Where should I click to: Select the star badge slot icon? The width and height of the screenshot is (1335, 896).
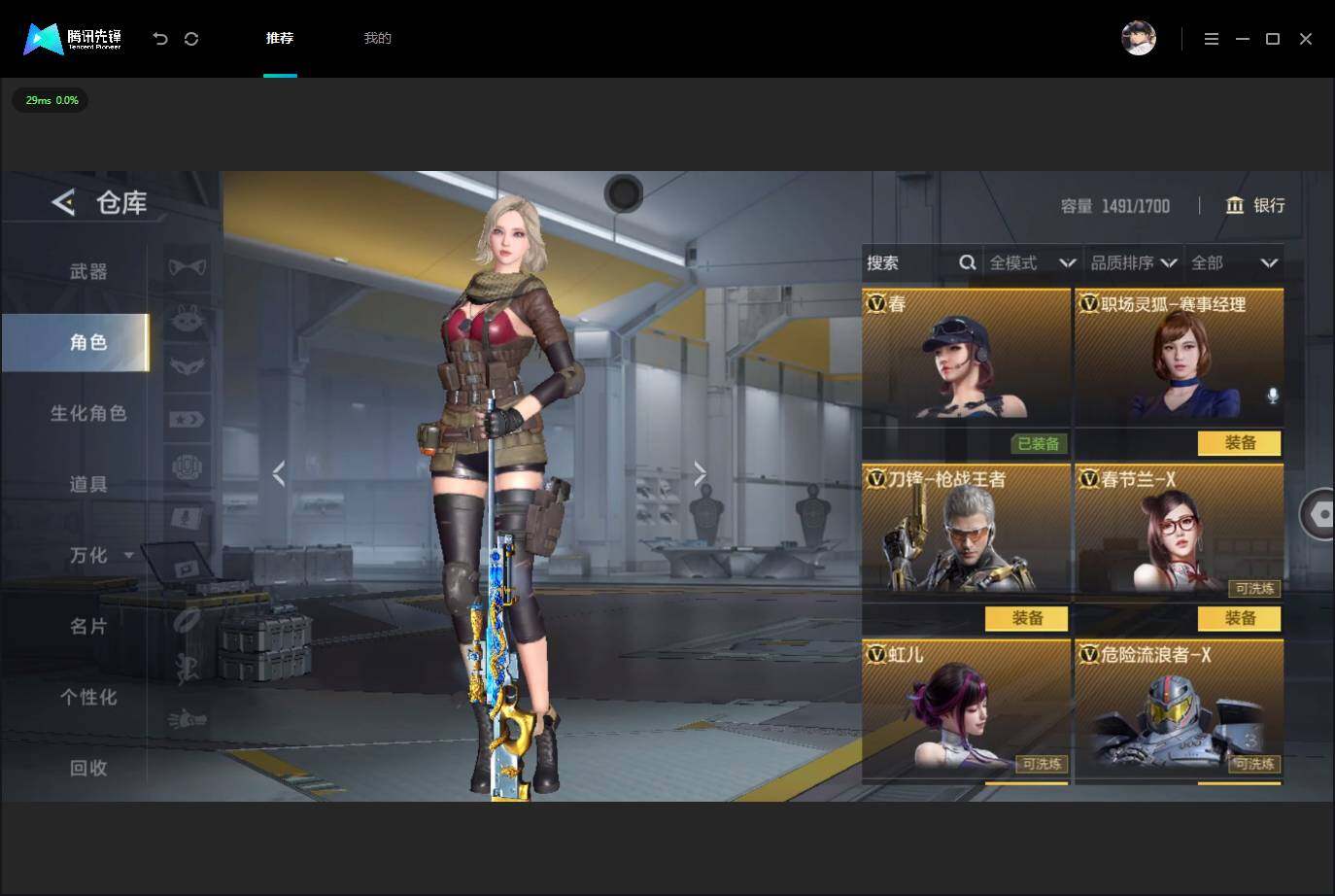[188, 419]
